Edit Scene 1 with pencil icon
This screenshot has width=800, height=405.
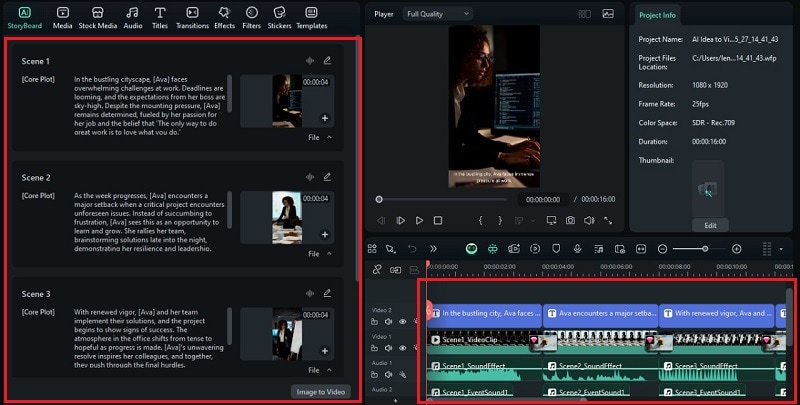click(327, 60)
